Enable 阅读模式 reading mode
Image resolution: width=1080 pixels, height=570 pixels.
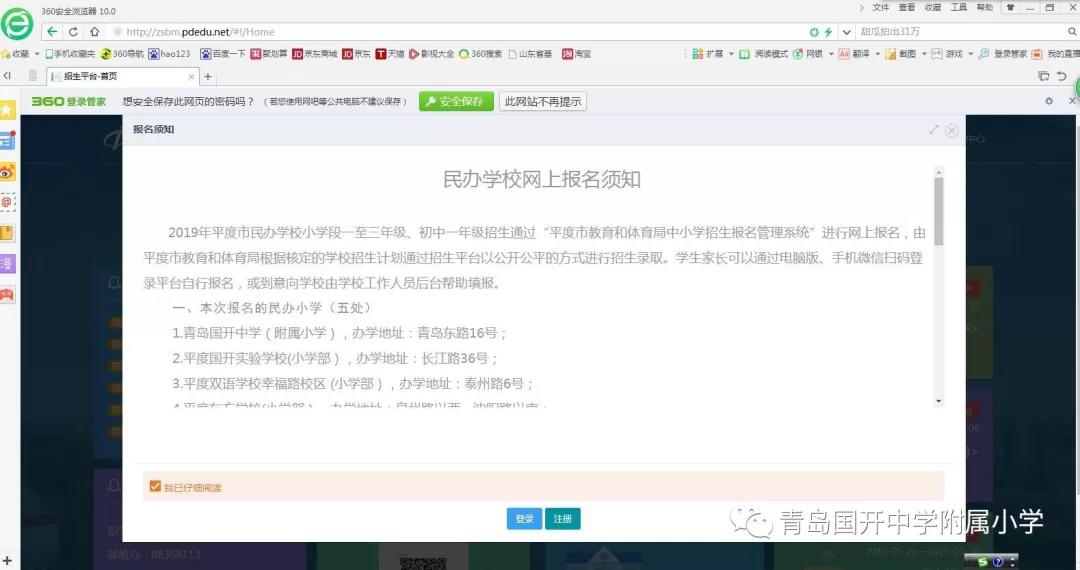(763, 54)
